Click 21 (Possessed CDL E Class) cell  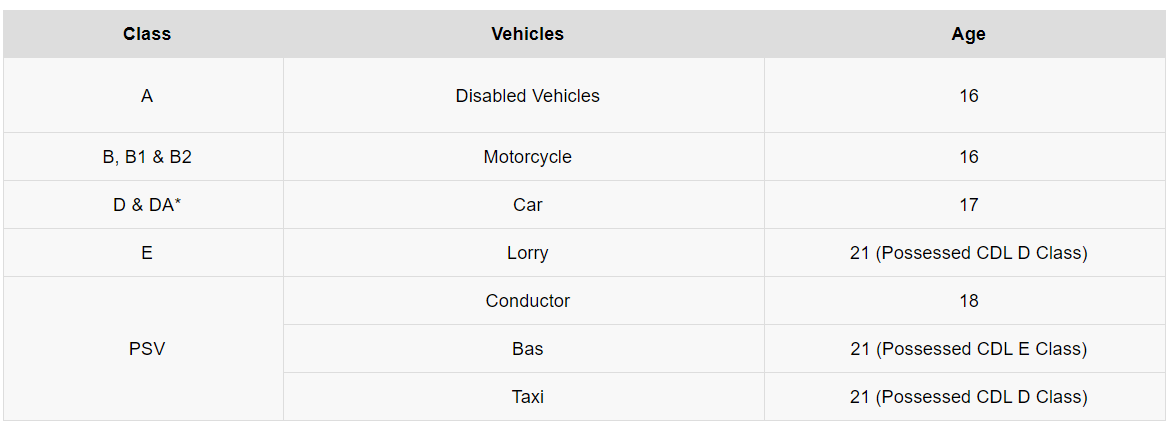tap(968, 349)
